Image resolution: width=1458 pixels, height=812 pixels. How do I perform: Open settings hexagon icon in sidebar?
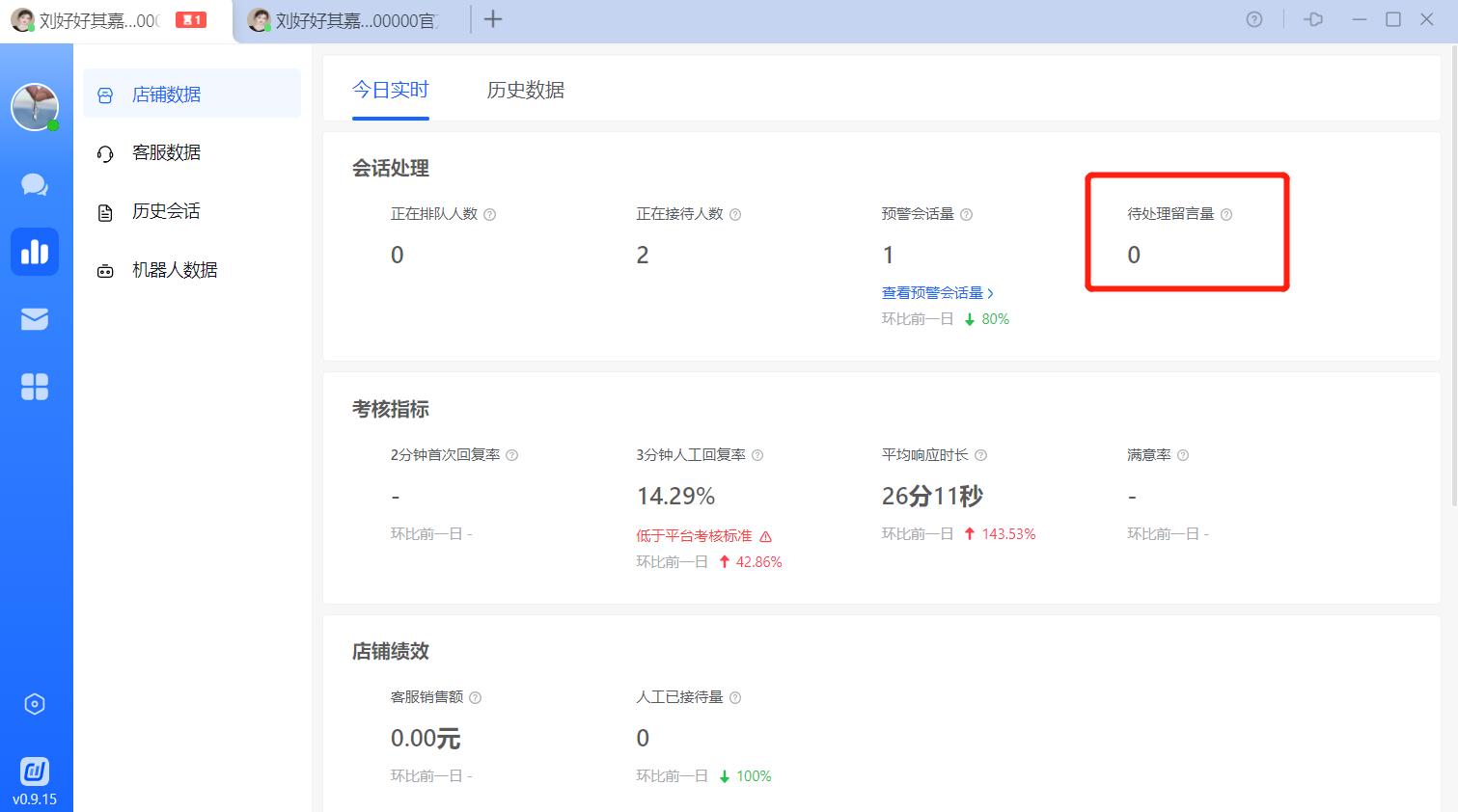(x=35, y=704)
